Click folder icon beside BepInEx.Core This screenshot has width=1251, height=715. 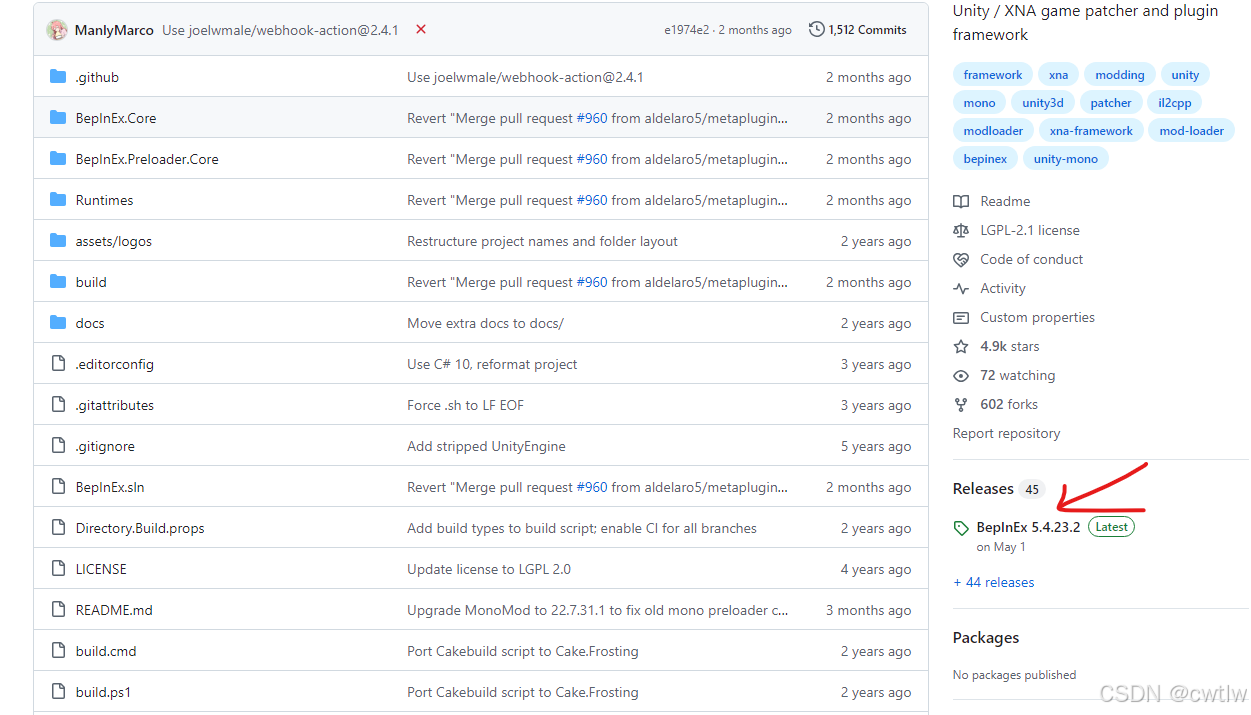(58, 118)
